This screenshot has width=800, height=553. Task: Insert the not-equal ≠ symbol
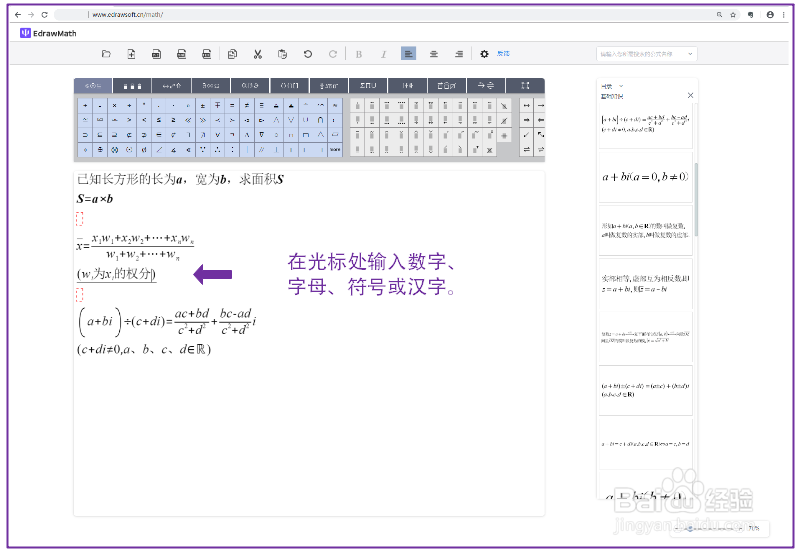coord(247,106)
